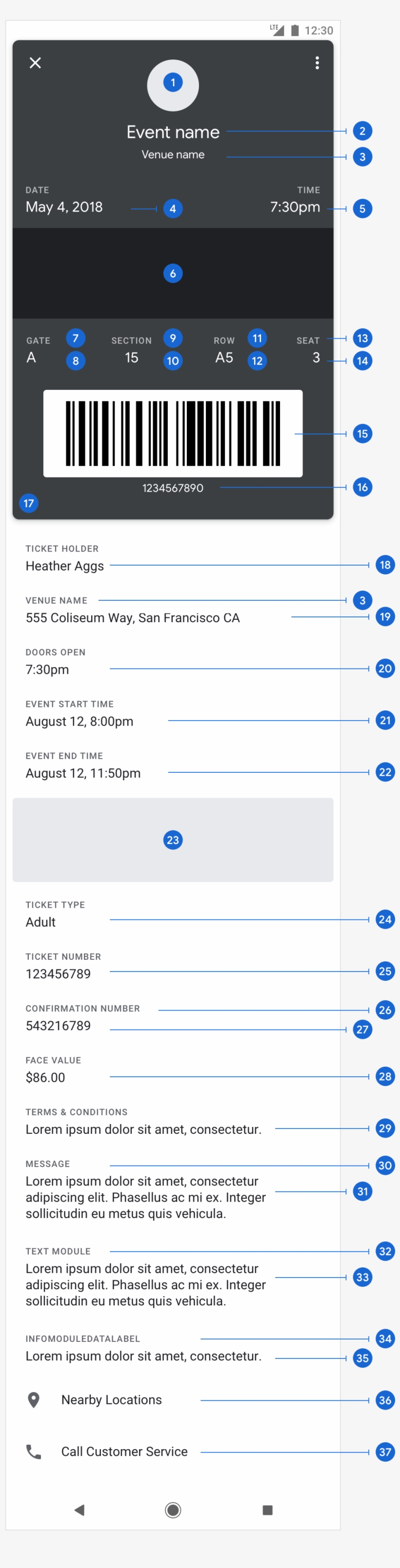Viewport: 400px width, 1568px height.
Task: Select the Heather Aggs ticket holder name
Action: 64,566
